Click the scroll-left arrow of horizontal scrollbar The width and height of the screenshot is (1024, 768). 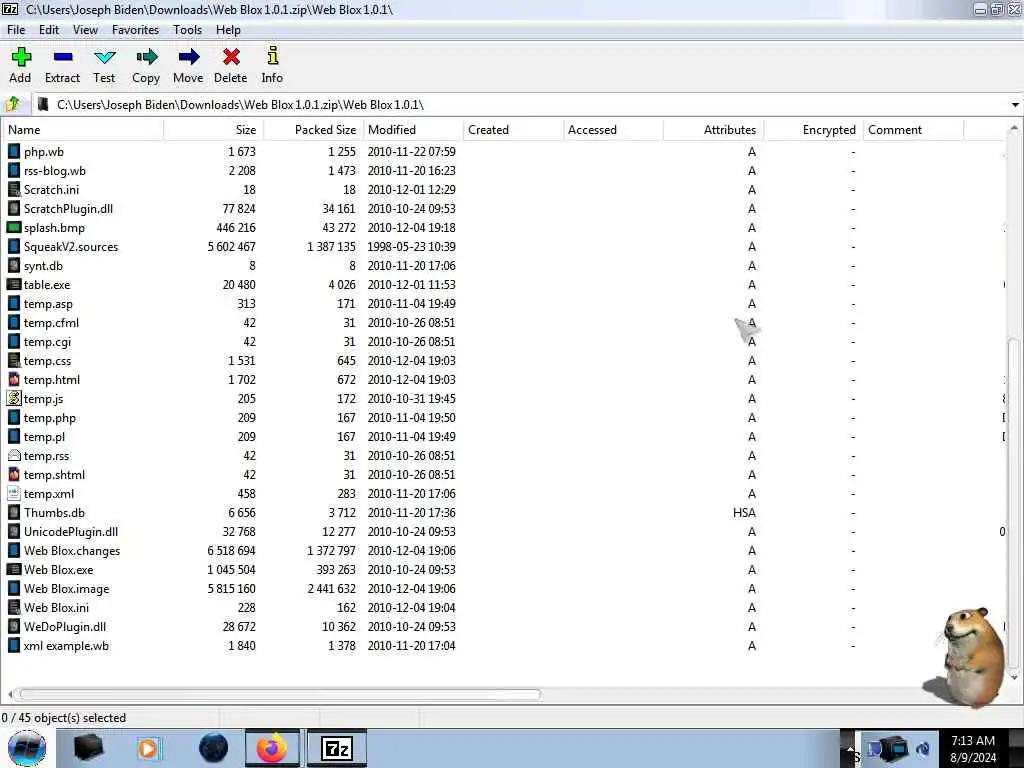click(x=10, y=694)
